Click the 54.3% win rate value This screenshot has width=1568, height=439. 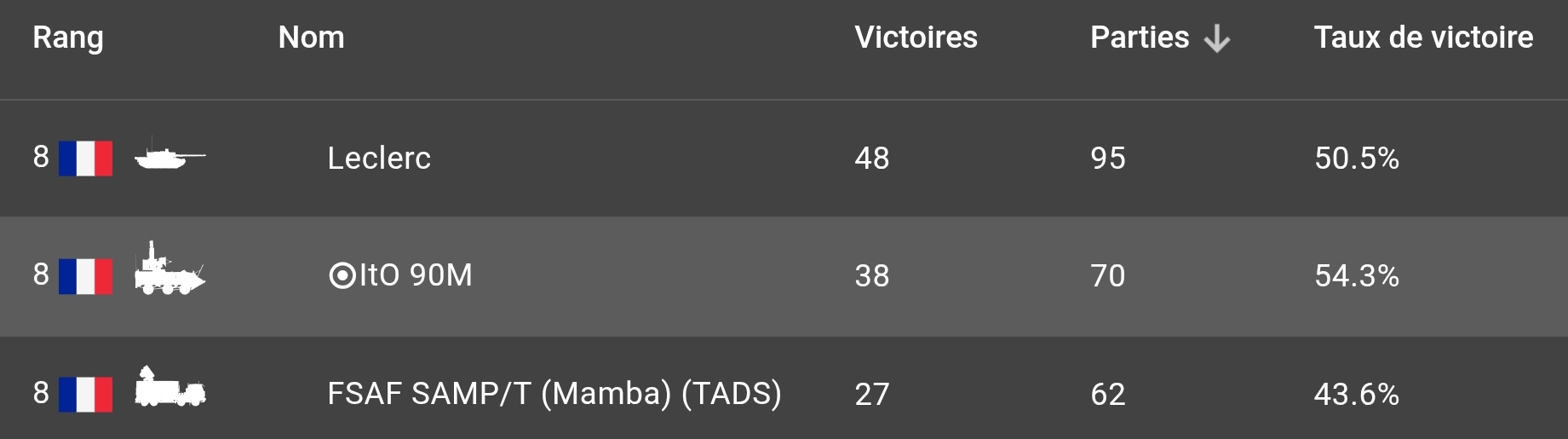[x=1356, y=275]
